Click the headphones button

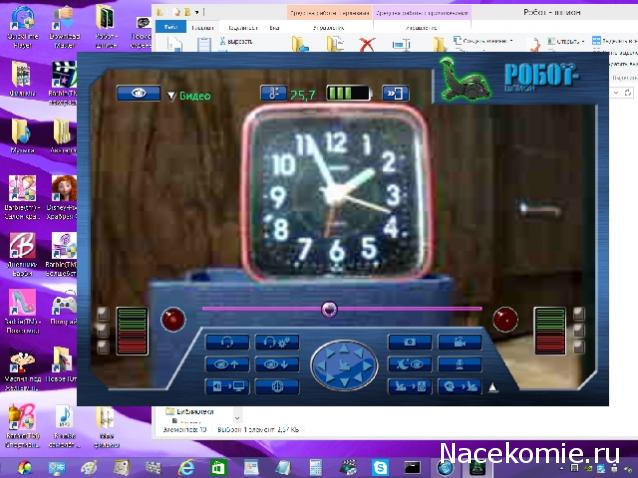227,342
